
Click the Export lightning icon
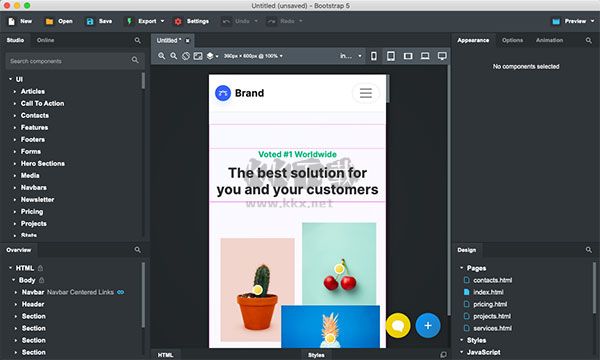coord(129,21)
